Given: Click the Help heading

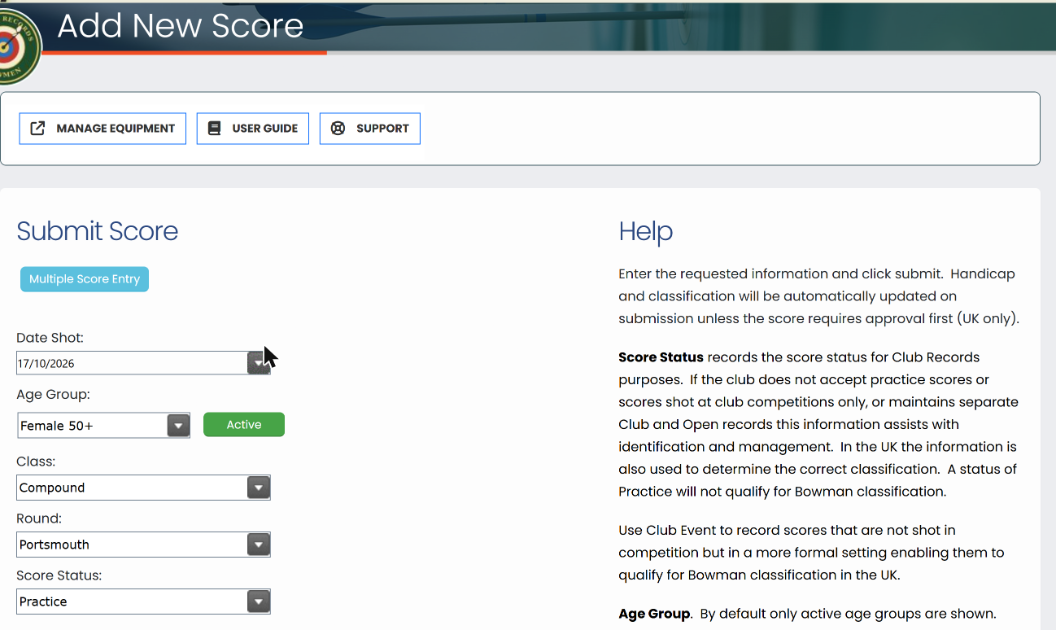Looking at the screenshot, I should [645, 231].
